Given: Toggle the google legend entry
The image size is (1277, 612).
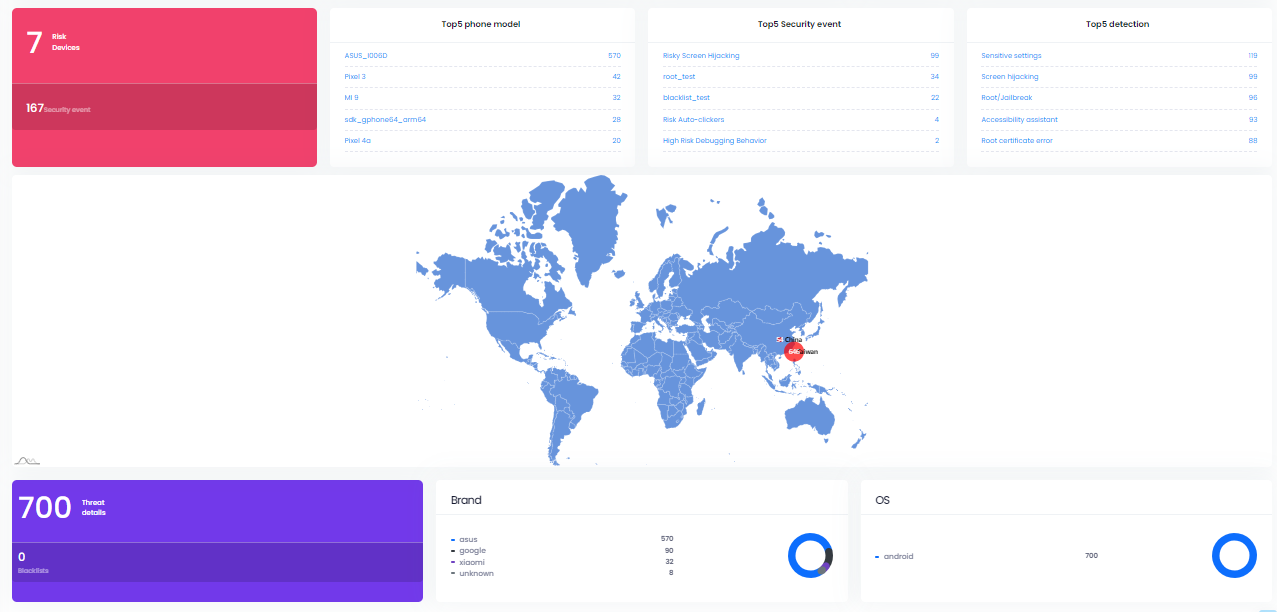Looking at the screenshot, I should pyautogui.click(x=471, y=551).
